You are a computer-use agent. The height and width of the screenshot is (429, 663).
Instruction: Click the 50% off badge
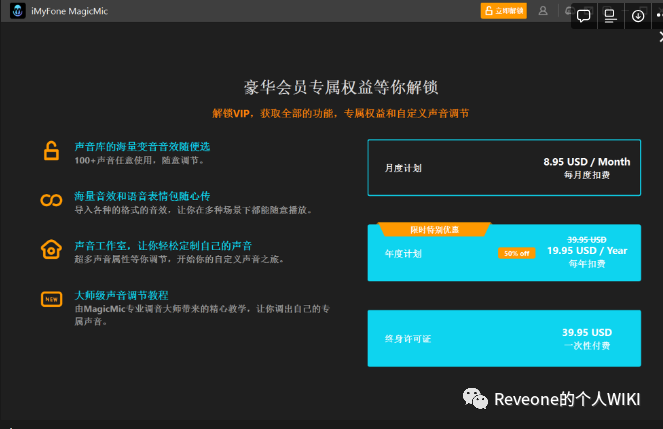pos(517,253)
